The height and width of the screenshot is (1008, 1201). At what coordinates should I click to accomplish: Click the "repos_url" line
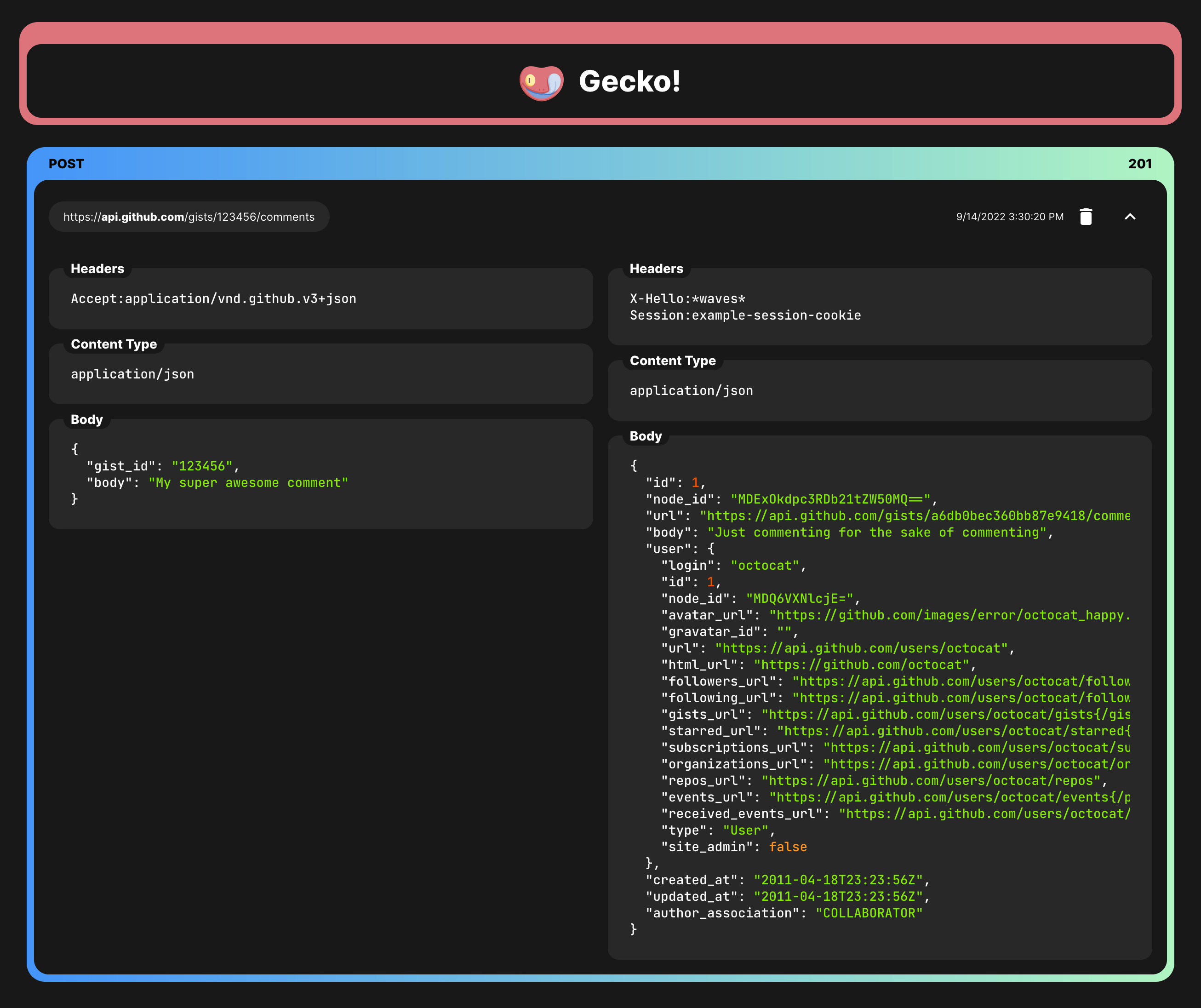point(884,781)
